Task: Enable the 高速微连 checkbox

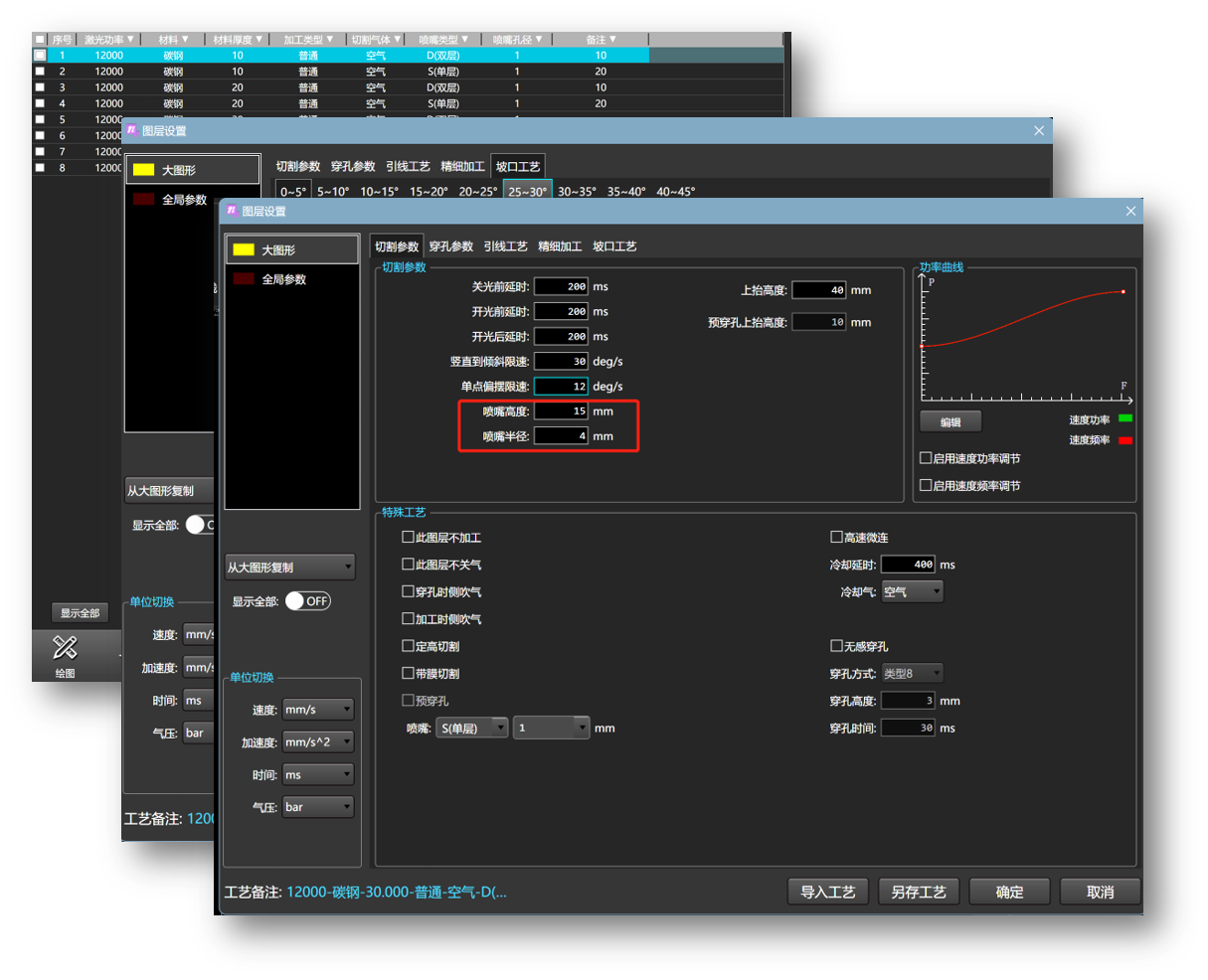Action: [836, 538]
